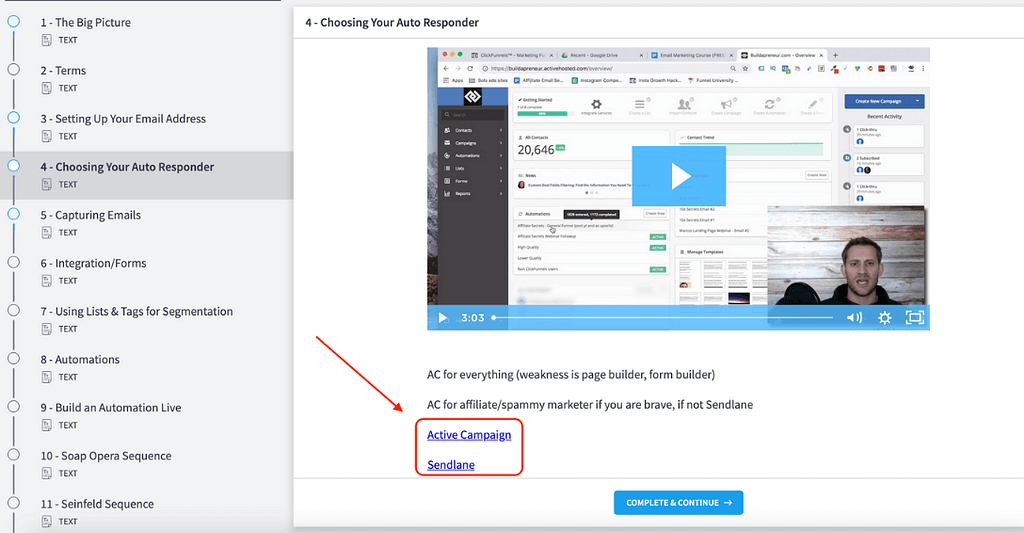Screen dimensions: 1024x533
Task: Click text document icon under Soap Opera Sequence
Action: pyautogui.click(x=46, y=474)
